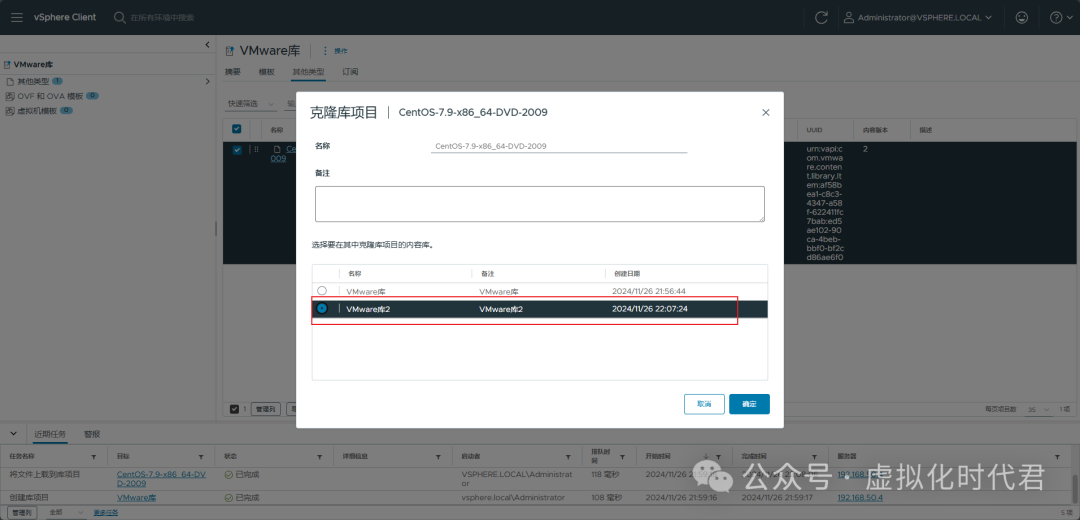This screenshot has width=1080, height=520.
Task: Filter the 目标 column
Action: pyautogui.click(x=201, y=457)
